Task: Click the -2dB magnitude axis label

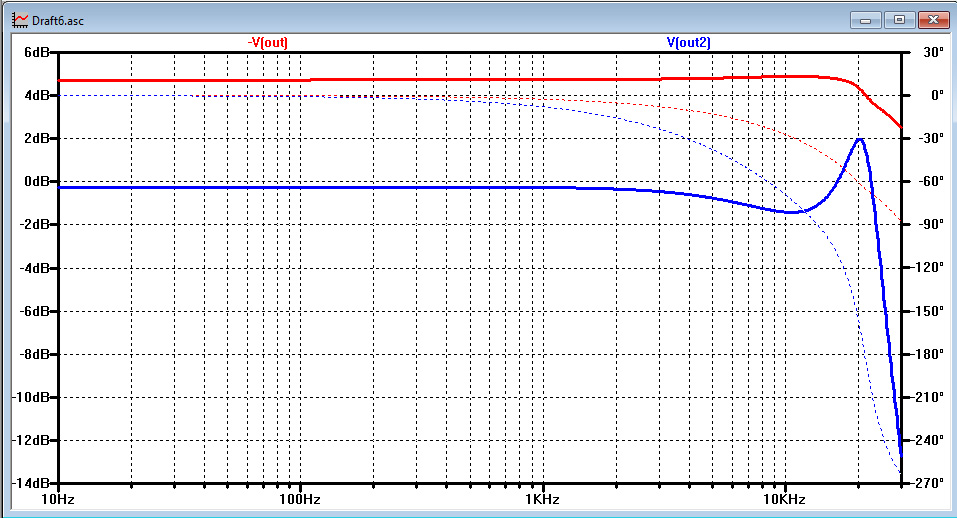Action: [x=34, y=225]
